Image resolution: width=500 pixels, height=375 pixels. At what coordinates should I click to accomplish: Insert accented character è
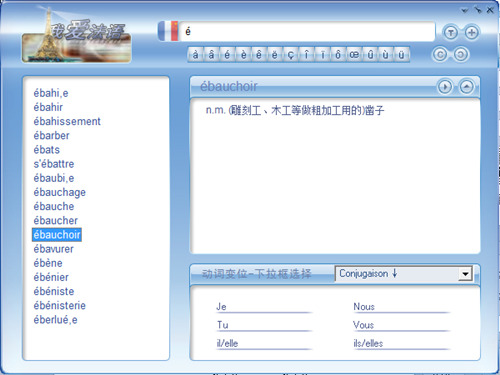(243, 54)
